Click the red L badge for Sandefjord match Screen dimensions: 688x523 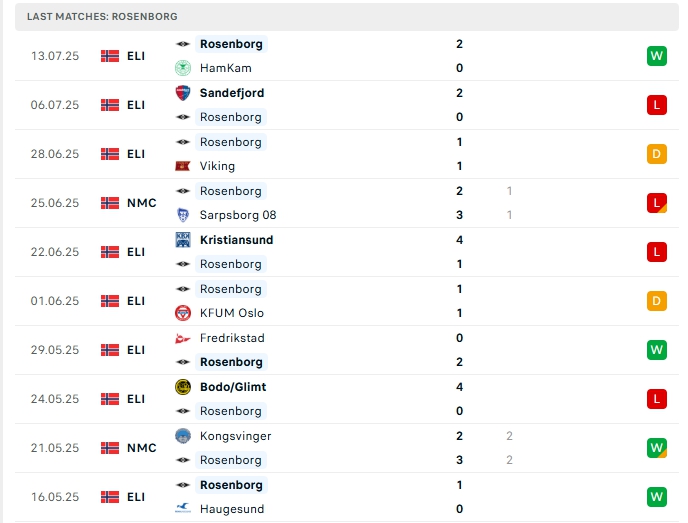(656, 105)
